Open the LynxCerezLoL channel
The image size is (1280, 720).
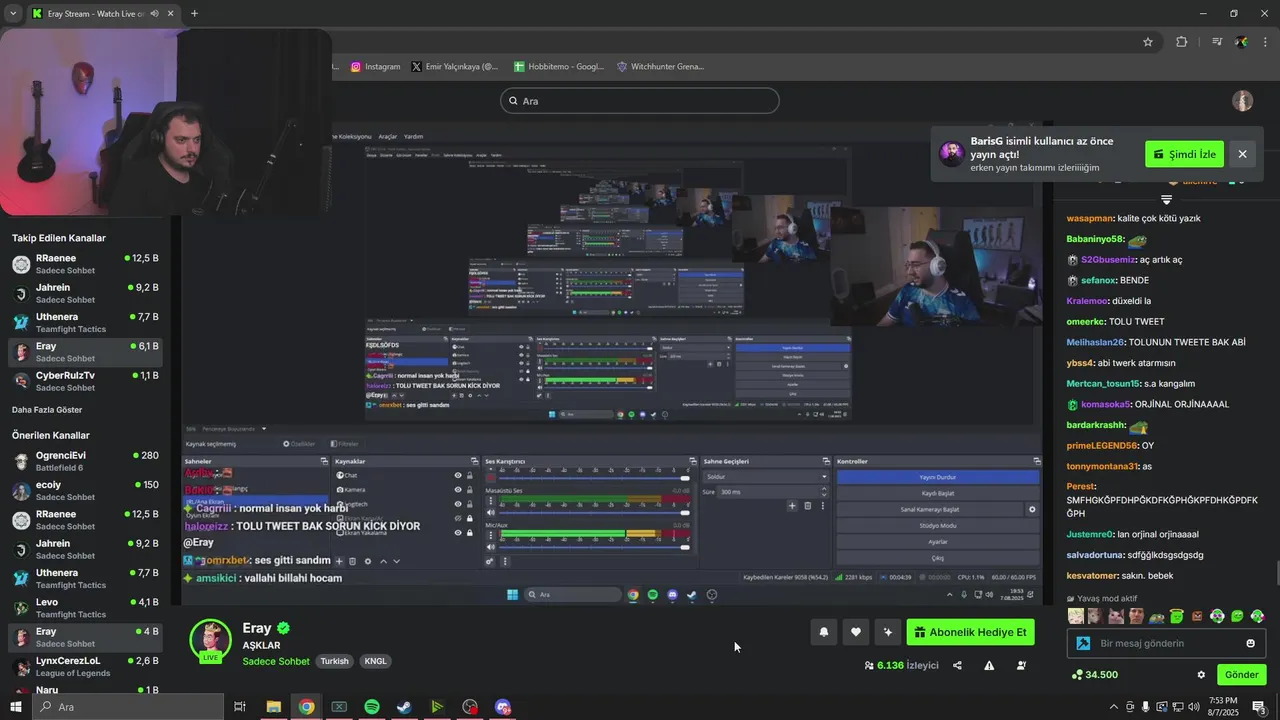point(85,666)
